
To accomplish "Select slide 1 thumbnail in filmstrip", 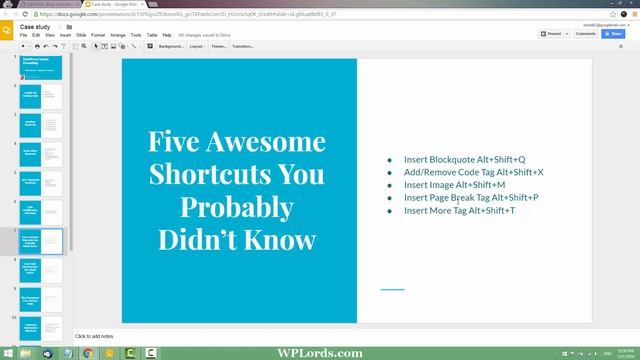I will (x=41, y=68).
